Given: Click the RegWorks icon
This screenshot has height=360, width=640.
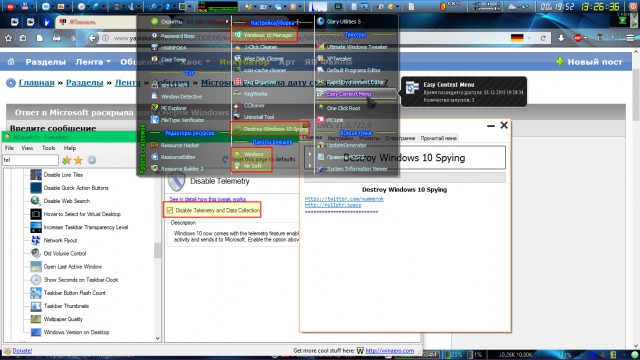Looking at the screenshot, I should pos(238,93).
